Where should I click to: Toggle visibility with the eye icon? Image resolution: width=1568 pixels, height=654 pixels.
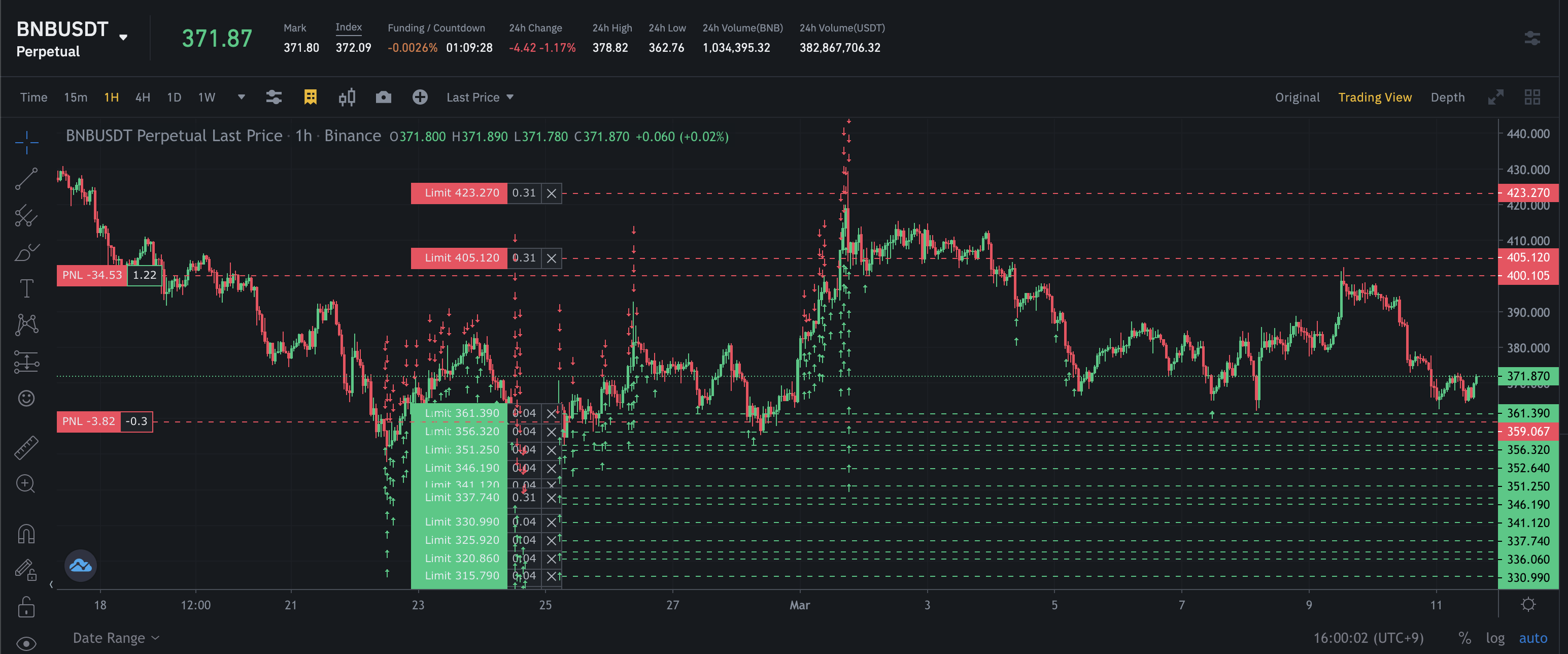[x=26, y=643]
